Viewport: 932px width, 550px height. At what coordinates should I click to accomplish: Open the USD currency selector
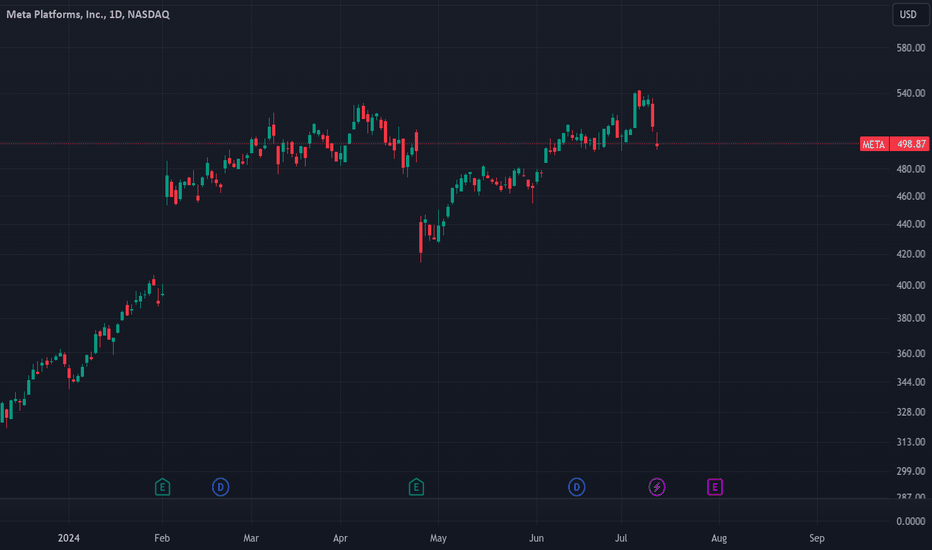910,14
